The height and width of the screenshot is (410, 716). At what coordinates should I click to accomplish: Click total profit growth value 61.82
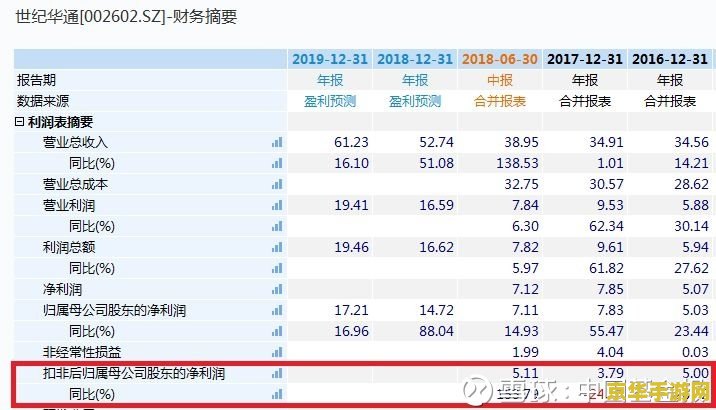coord(606,268)
